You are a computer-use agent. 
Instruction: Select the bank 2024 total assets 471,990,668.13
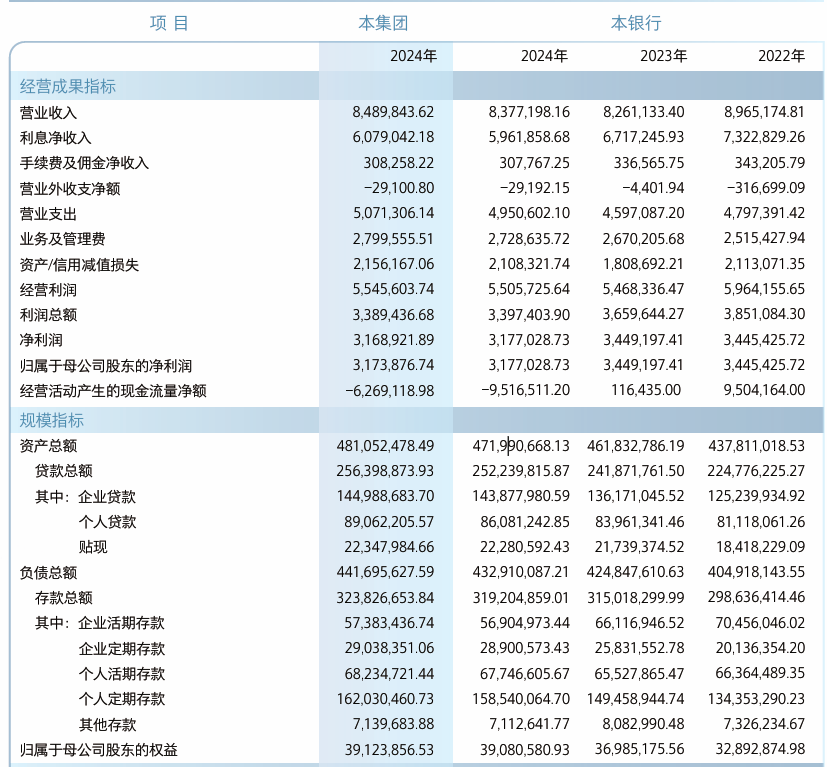[x=521, y=446]
